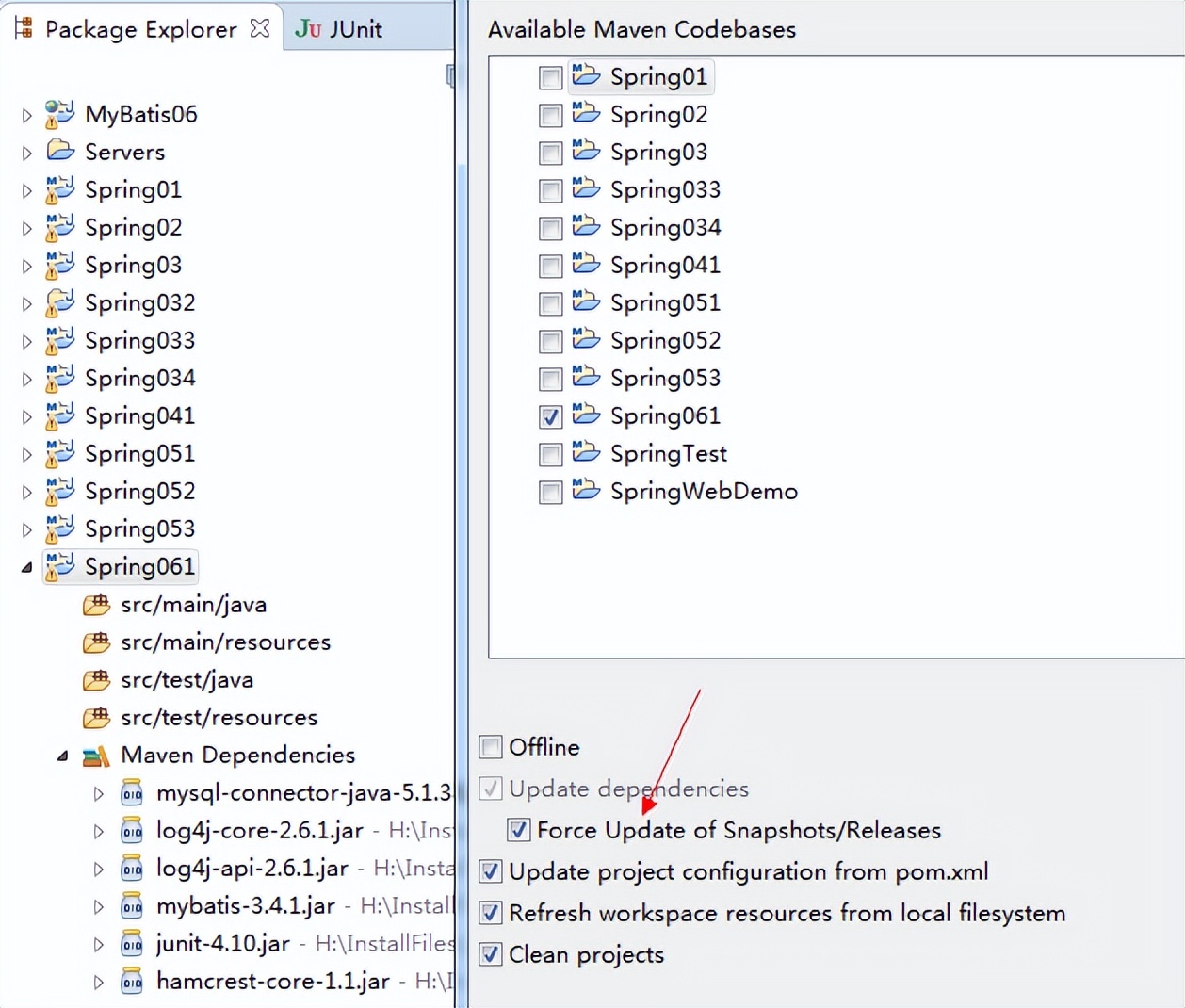
Task: Collapse the Maven Dependencies node
Action: click(x=62, y=756)
